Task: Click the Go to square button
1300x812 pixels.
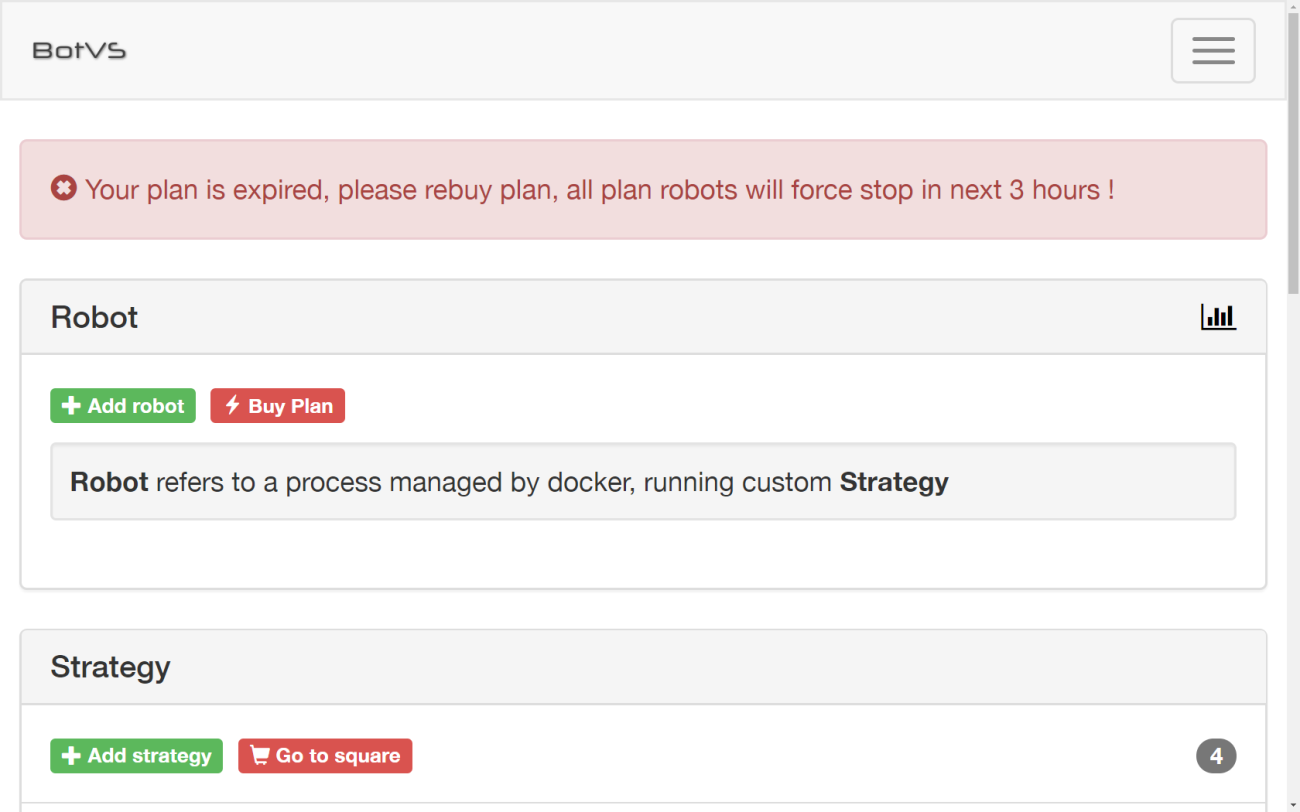Action: click(x=325, y=756)
